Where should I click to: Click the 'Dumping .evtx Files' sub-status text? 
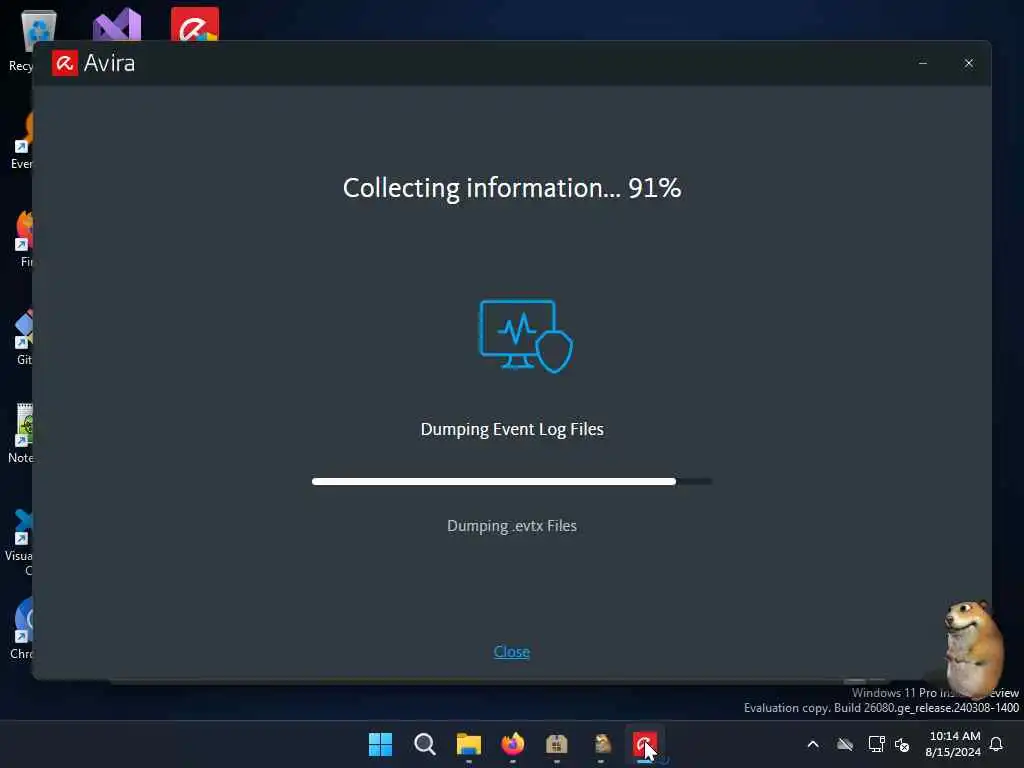point(512,526)
